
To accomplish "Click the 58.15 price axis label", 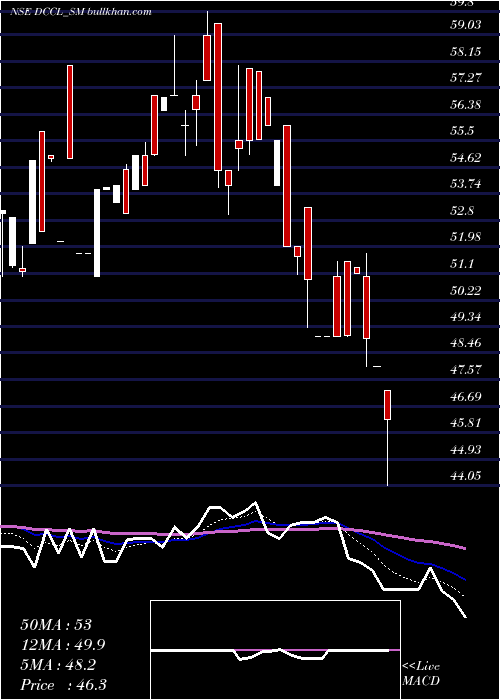I will (466, 51).
